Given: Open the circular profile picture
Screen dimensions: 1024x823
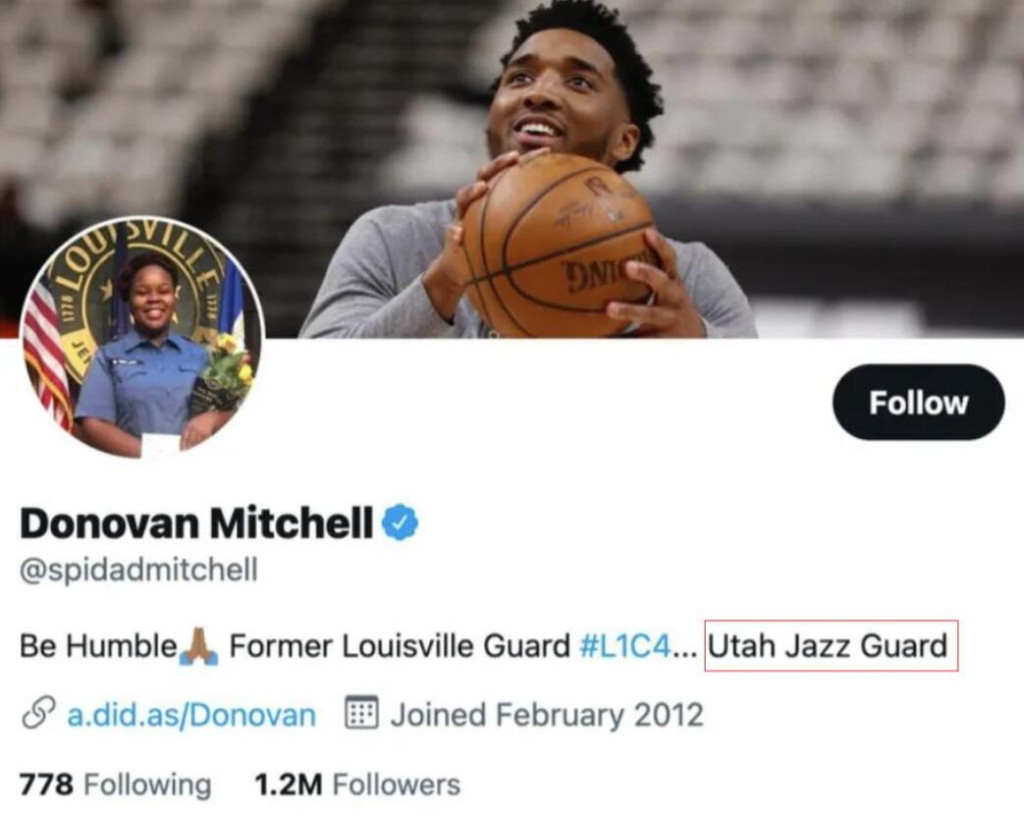Looking at the screenshot, I should point(143,337).
